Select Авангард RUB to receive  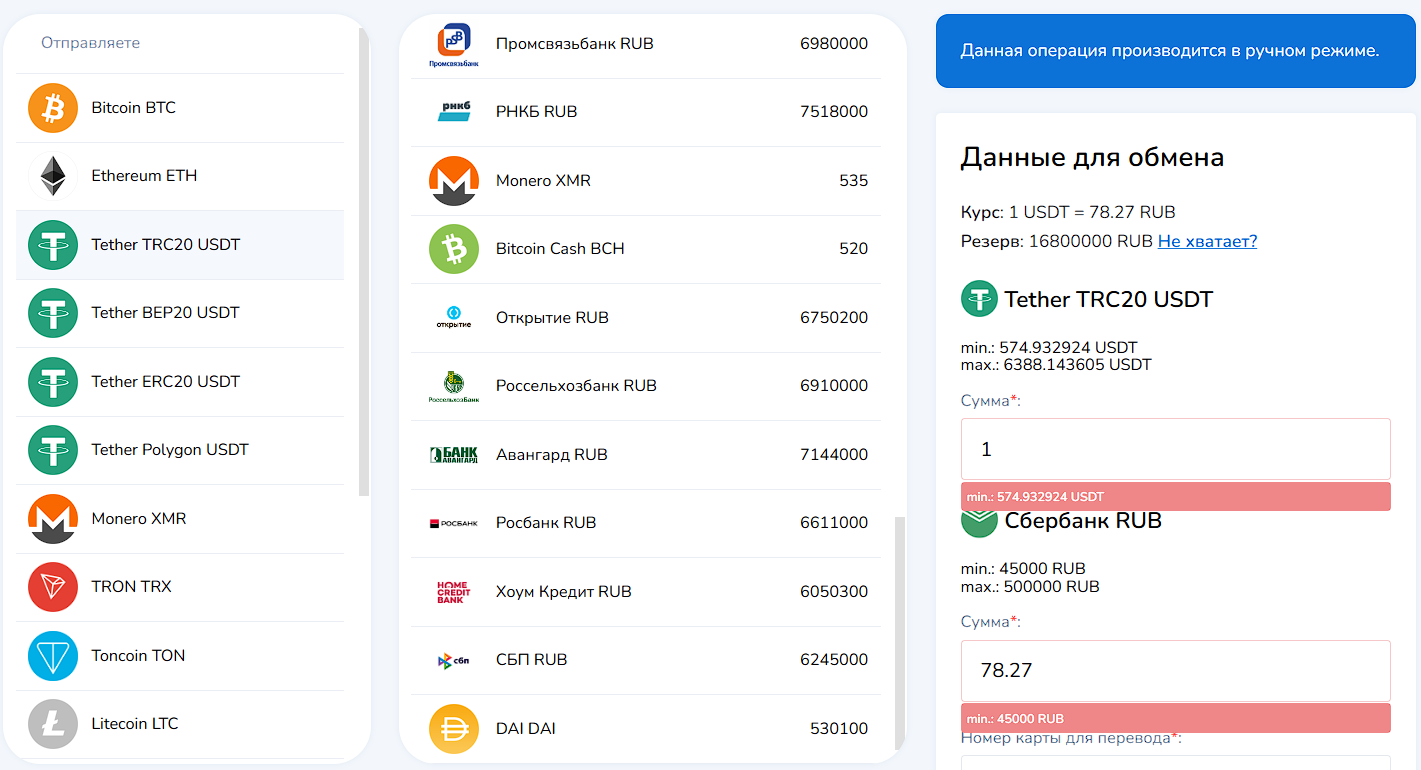click(646, 455)
